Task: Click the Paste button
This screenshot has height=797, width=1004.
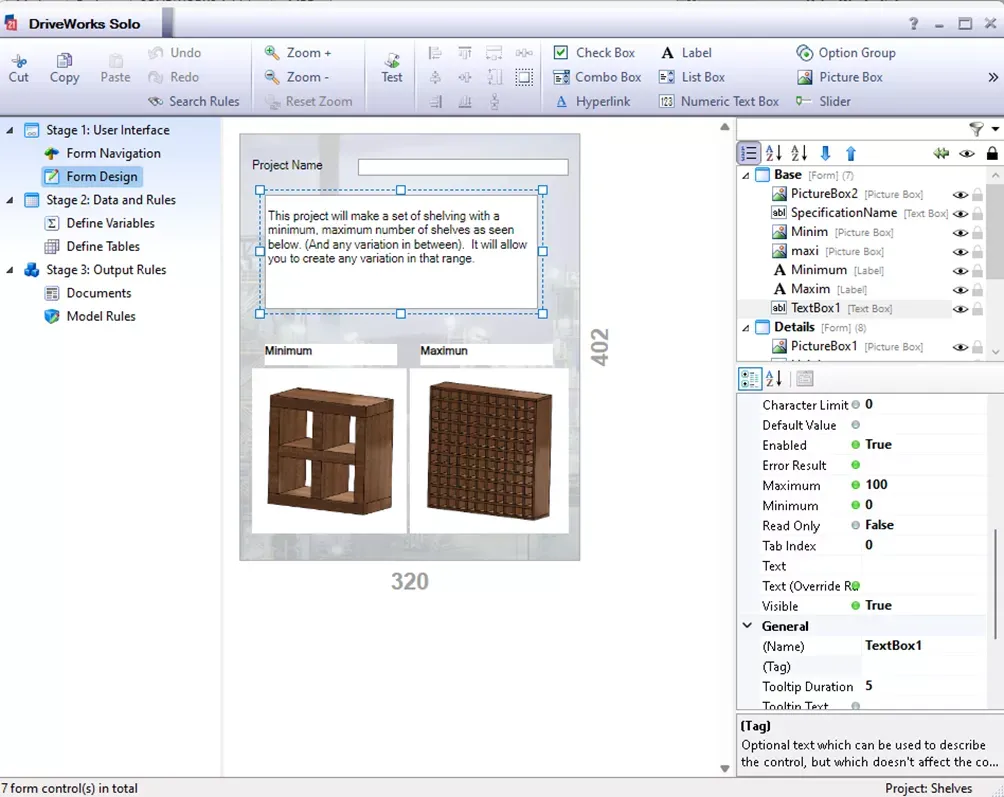Action: pyautogui.click(x=115, y=68)
